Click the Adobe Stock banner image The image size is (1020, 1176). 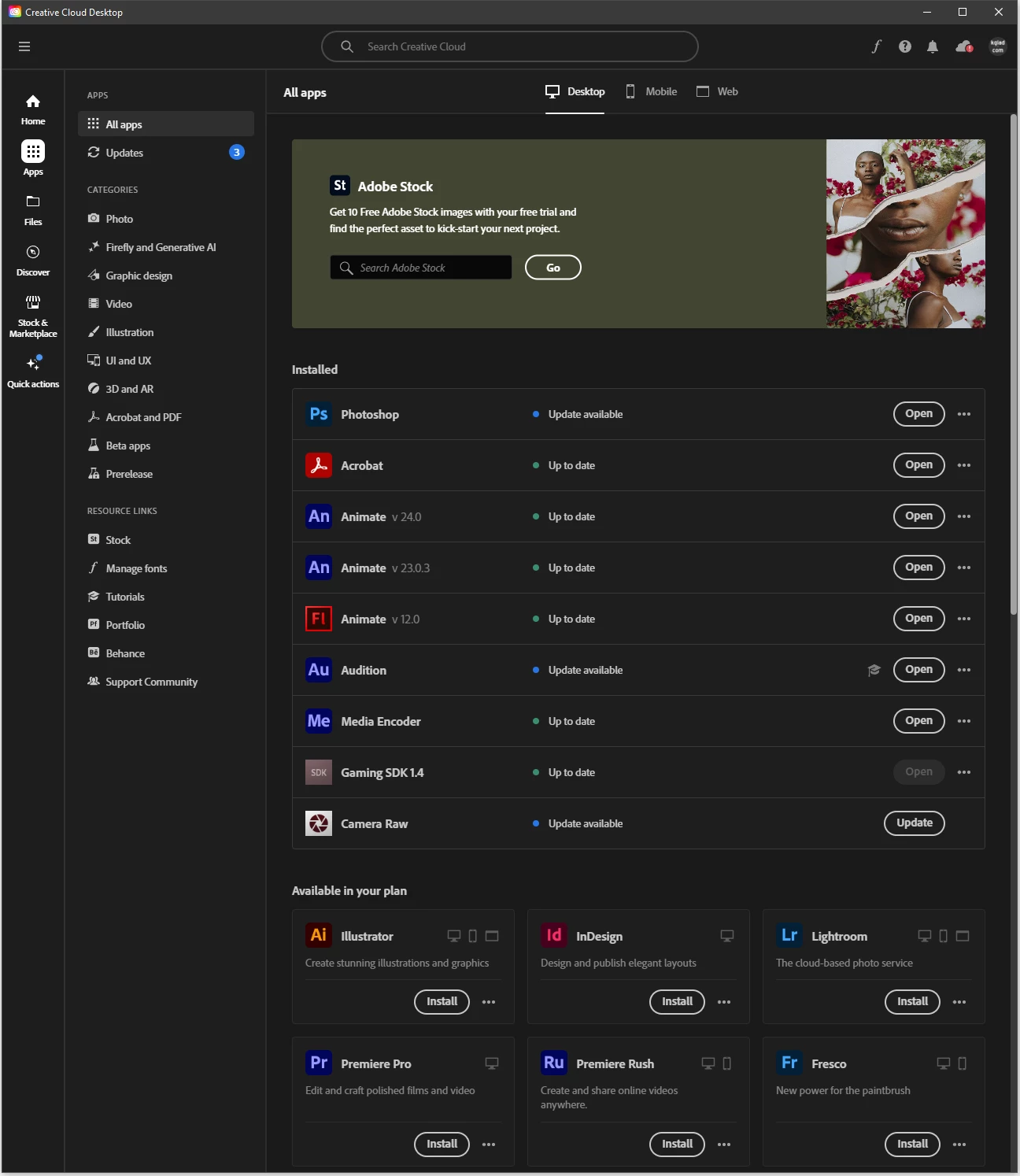906,234
